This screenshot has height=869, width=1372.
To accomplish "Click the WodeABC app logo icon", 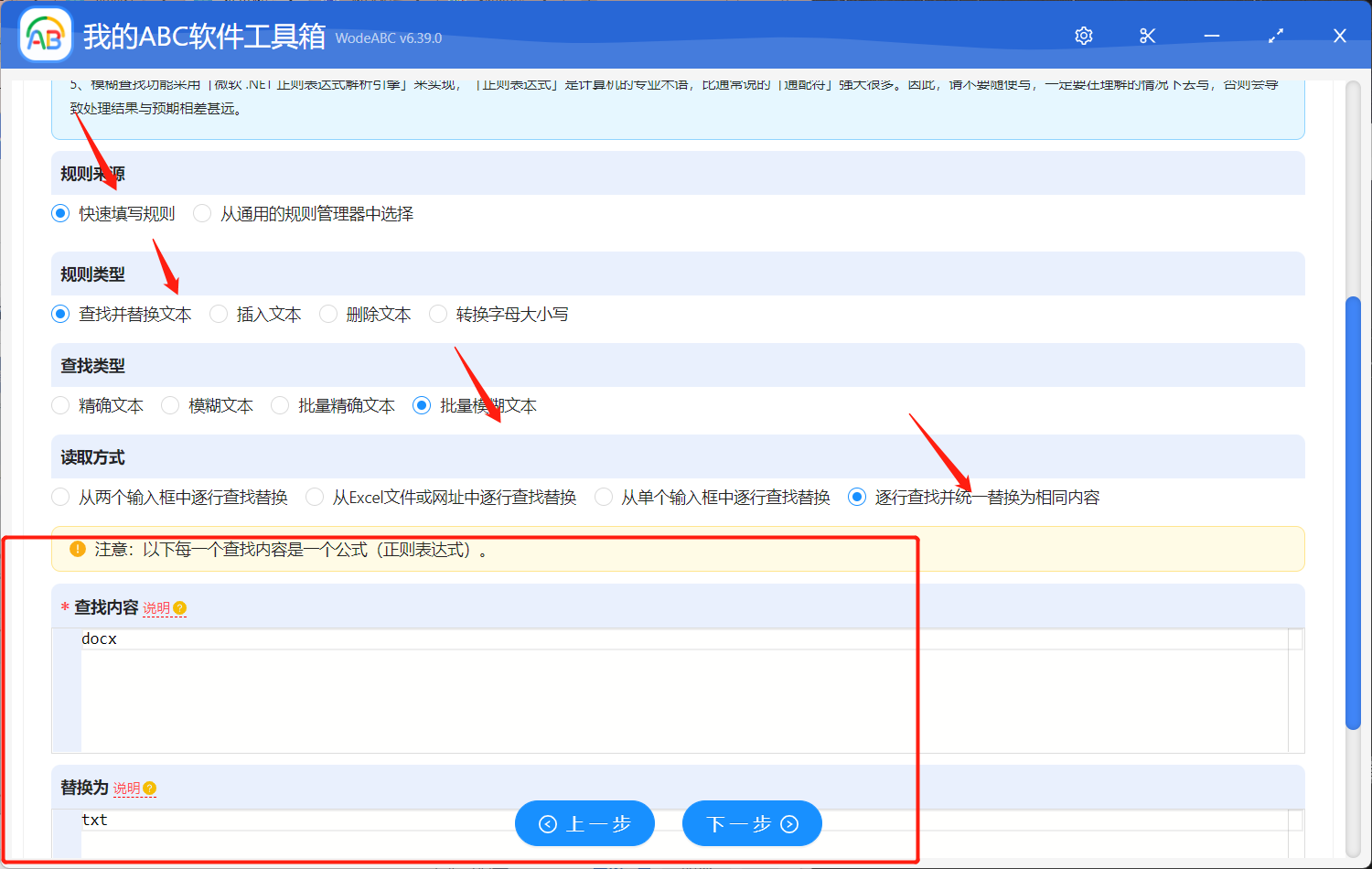I will click(45, 36).
